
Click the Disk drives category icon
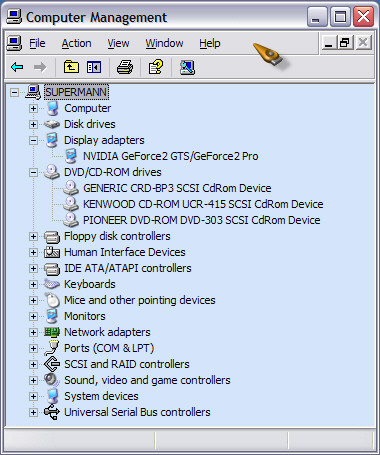coord(52,124)
